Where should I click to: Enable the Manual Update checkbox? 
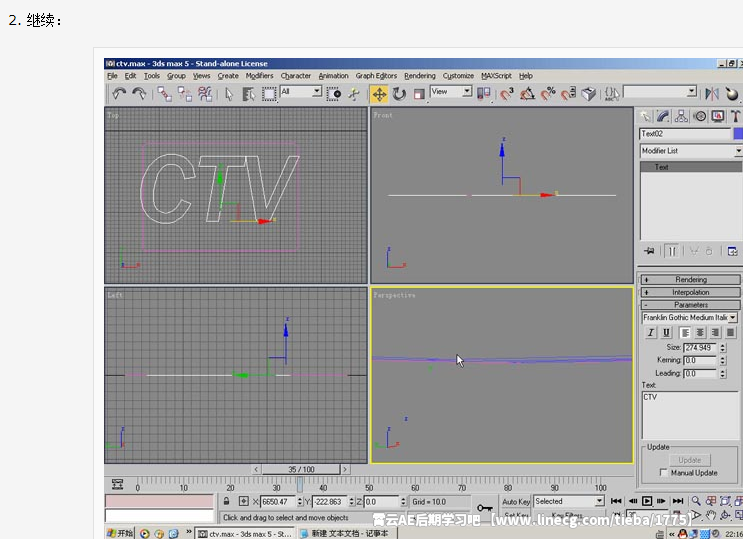(663, 473)
